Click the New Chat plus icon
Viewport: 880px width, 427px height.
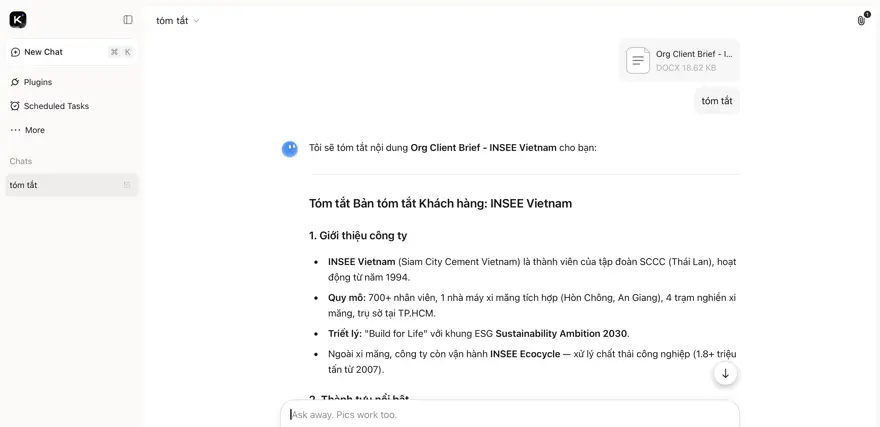pos(15,52)
